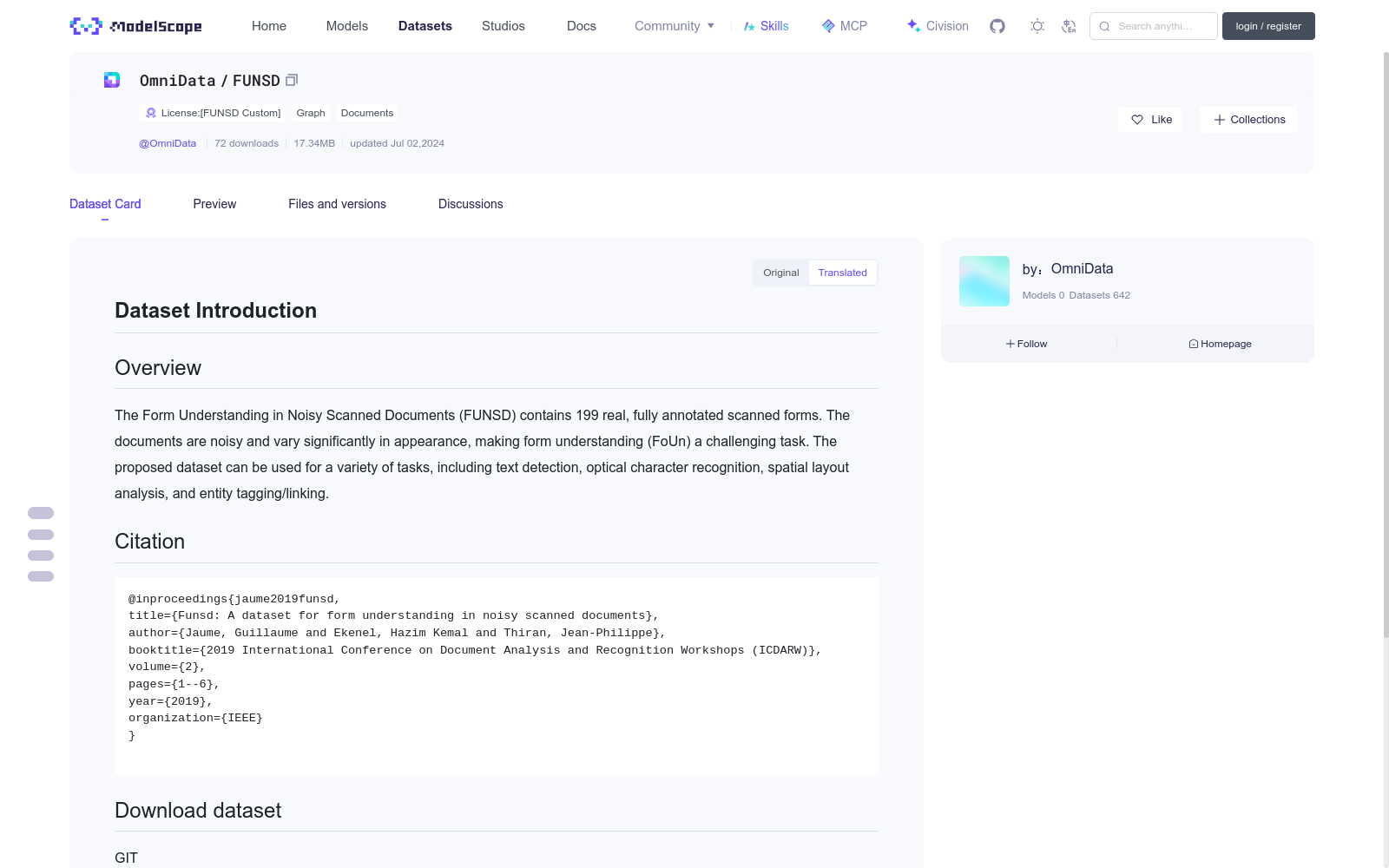Click the plus icon on Collections
The image size is (1389, 868).
point(1220,120)
